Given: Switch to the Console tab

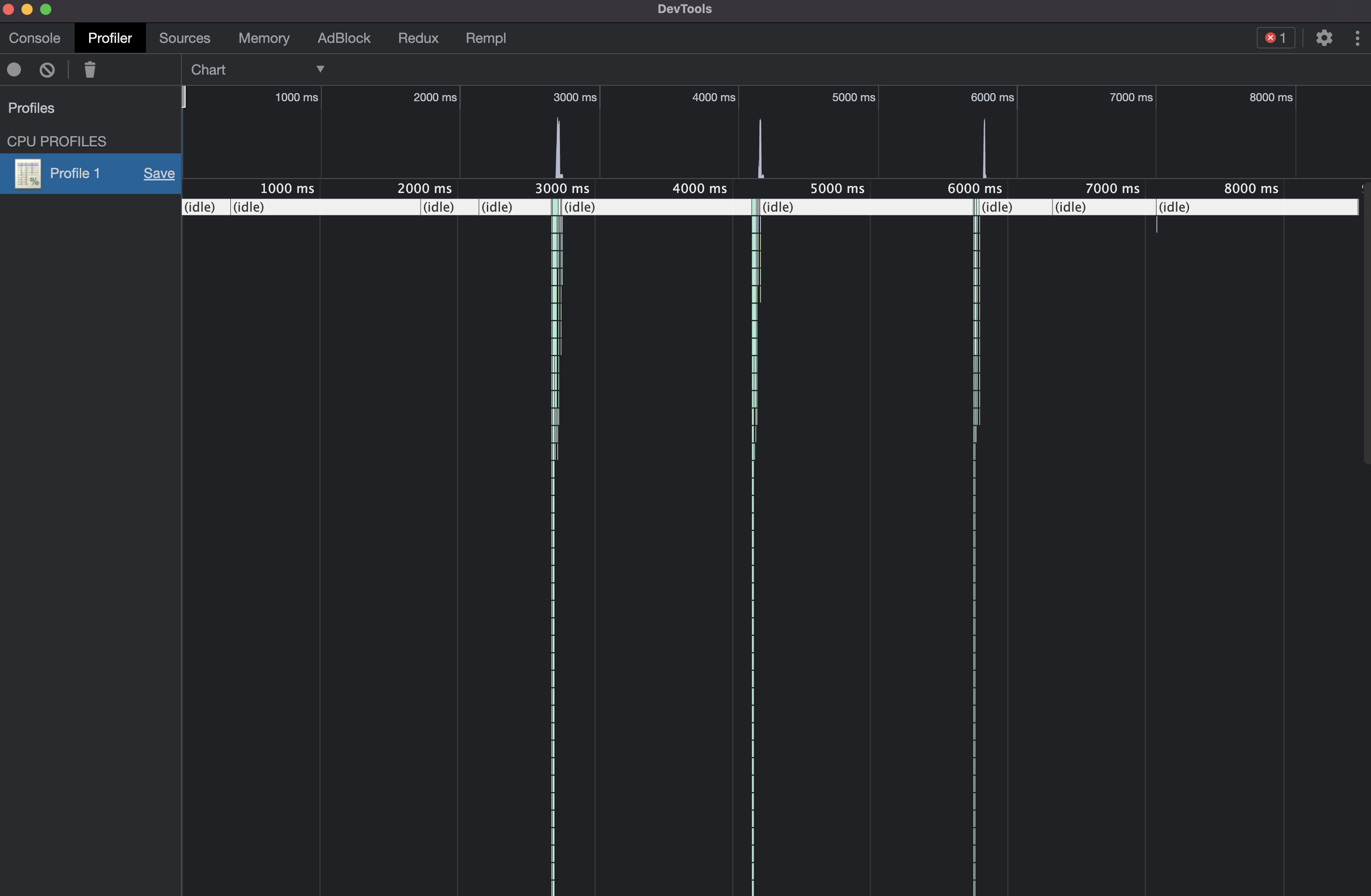Looking at the screenshot, I should coord(35,37).
